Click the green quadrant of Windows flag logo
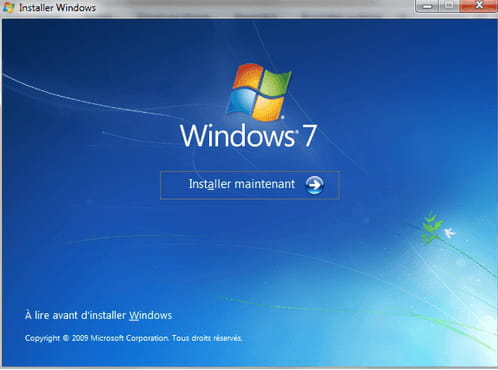 276,83
